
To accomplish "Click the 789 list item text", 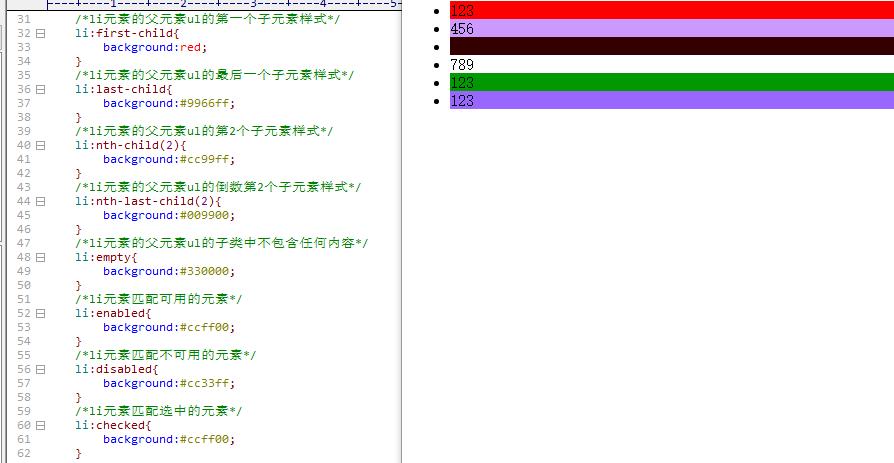I will point(462,64).
